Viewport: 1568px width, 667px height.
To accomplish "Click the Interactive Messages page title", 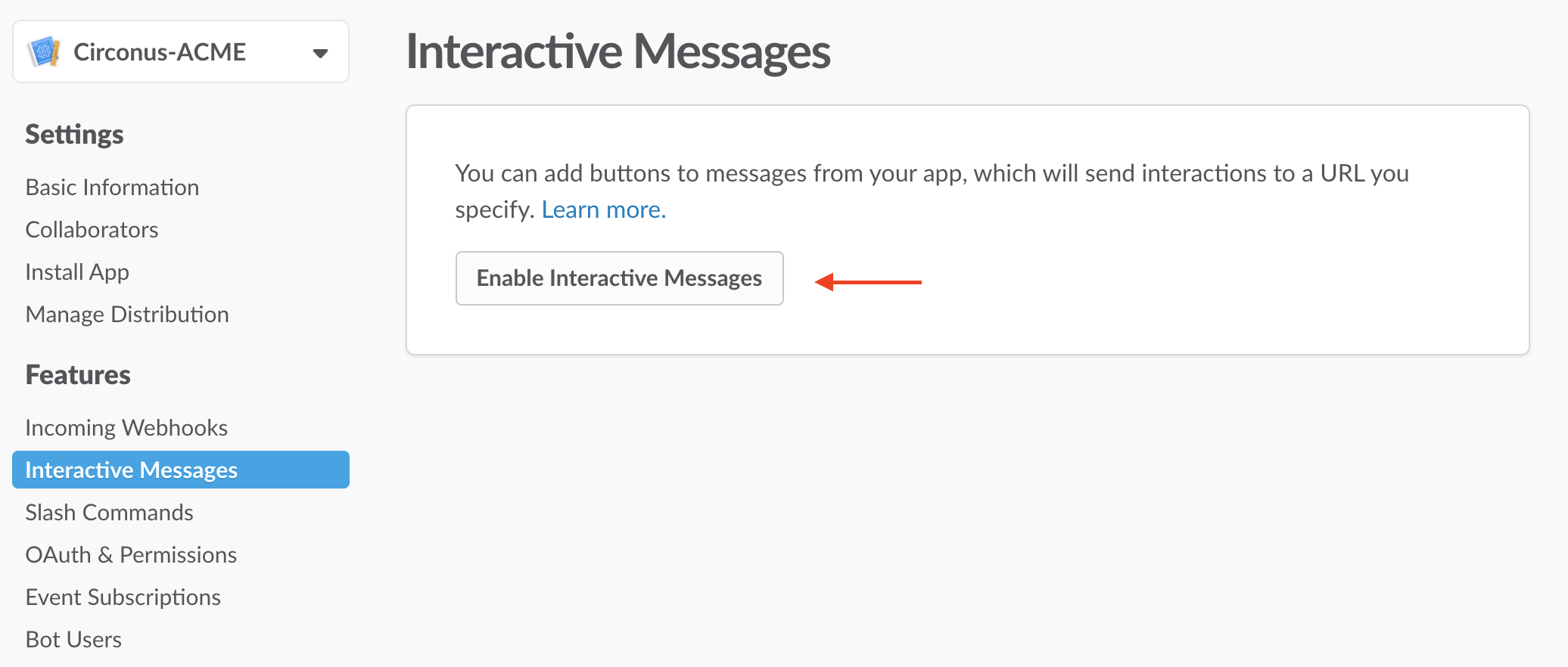I will pos(619,51).
